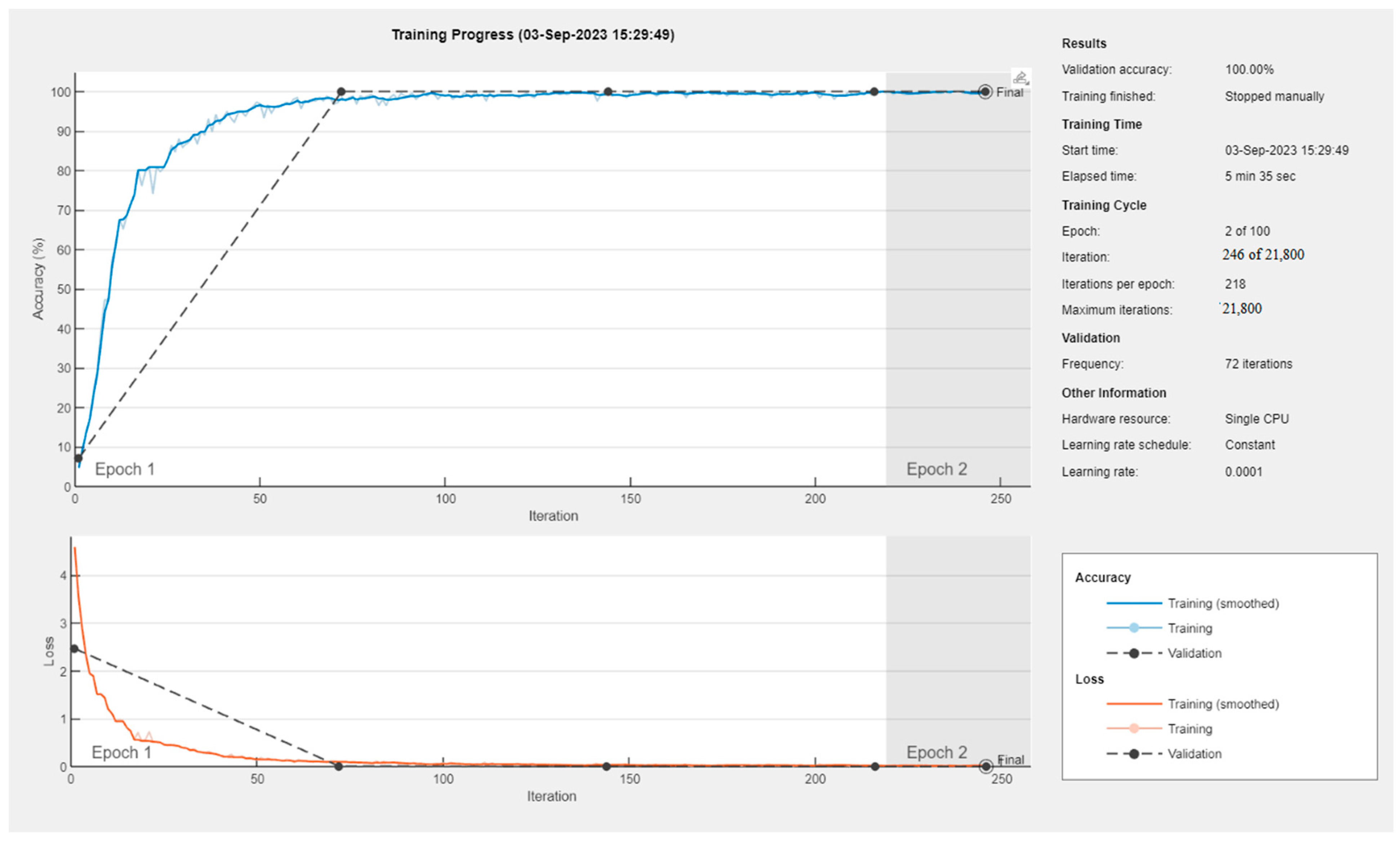Select accuracy validation point near iteration 216
Image resolution: width=1400 pixels, height=842 pixels.
[x=874, y=92]
